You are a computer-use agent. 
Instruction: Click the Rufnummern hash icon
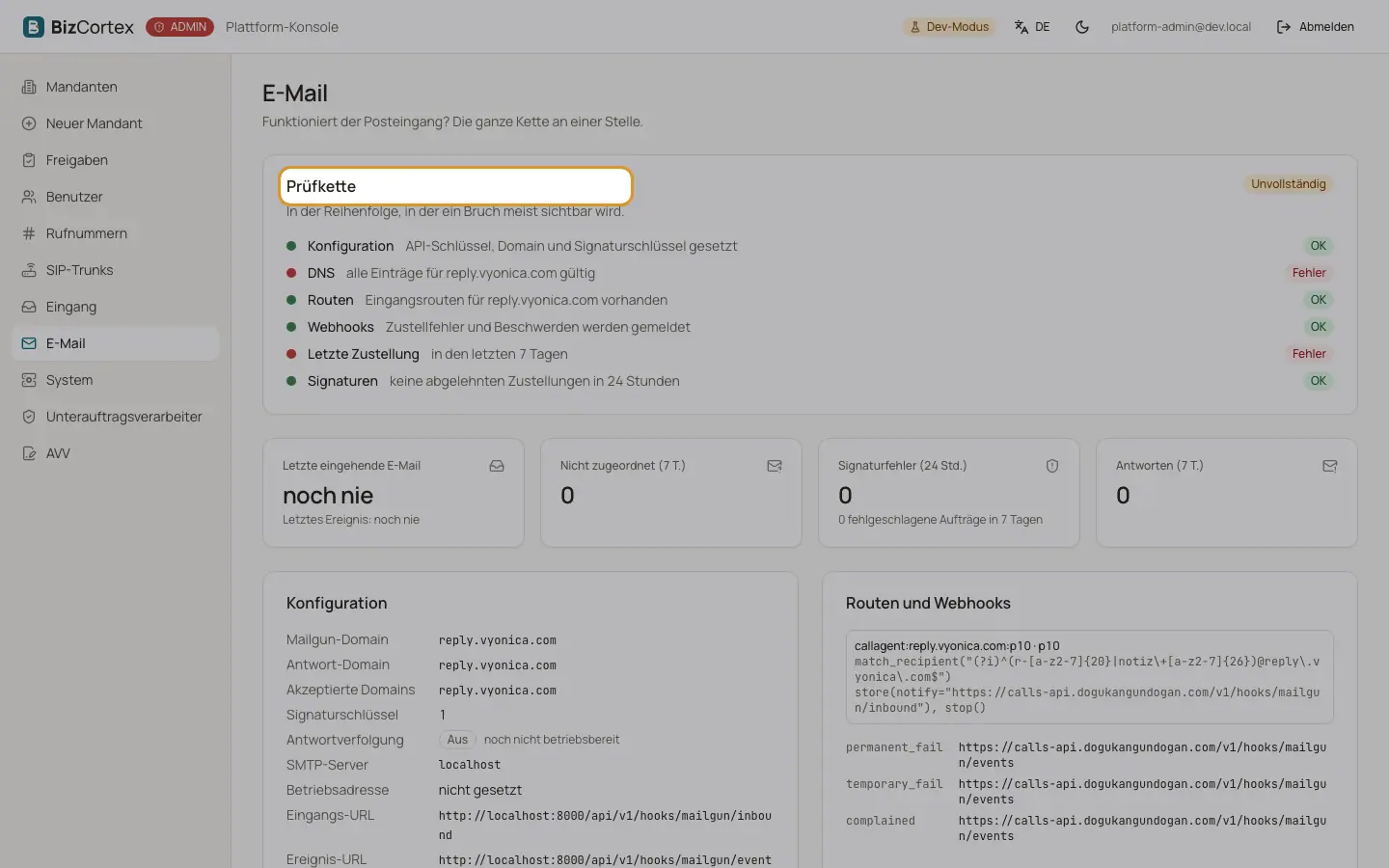point(29,233)
